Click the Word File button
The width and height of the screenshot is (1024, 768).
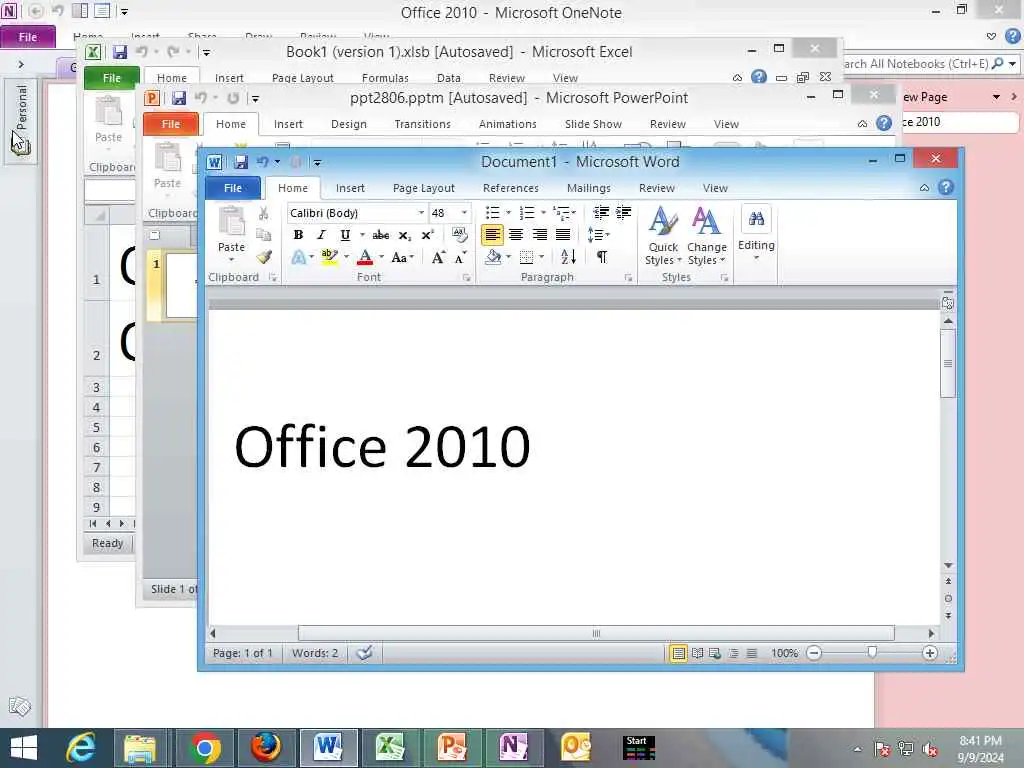coord(233,188)
